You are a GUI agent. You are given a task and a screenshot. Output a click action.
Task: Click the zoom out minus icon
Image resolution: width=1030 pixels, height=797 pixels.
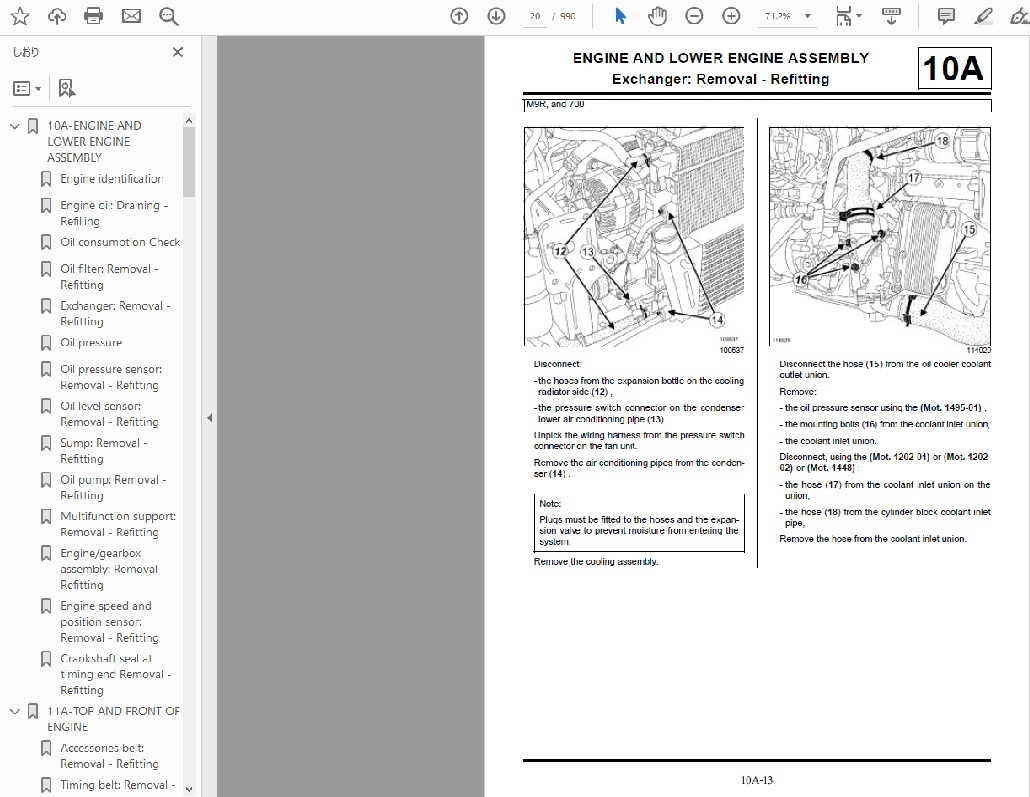694,16
